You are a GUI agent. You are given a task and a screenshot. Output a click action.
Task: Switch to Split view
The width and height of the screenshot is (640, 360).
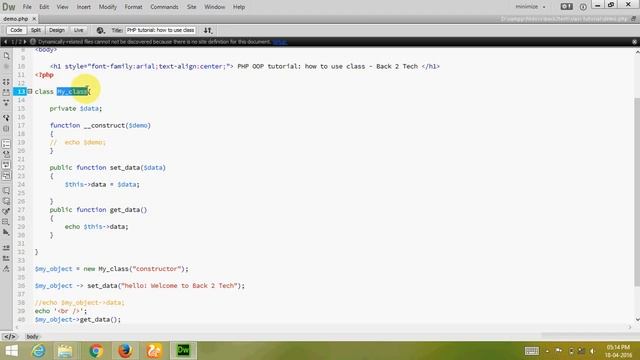(36, 30)
